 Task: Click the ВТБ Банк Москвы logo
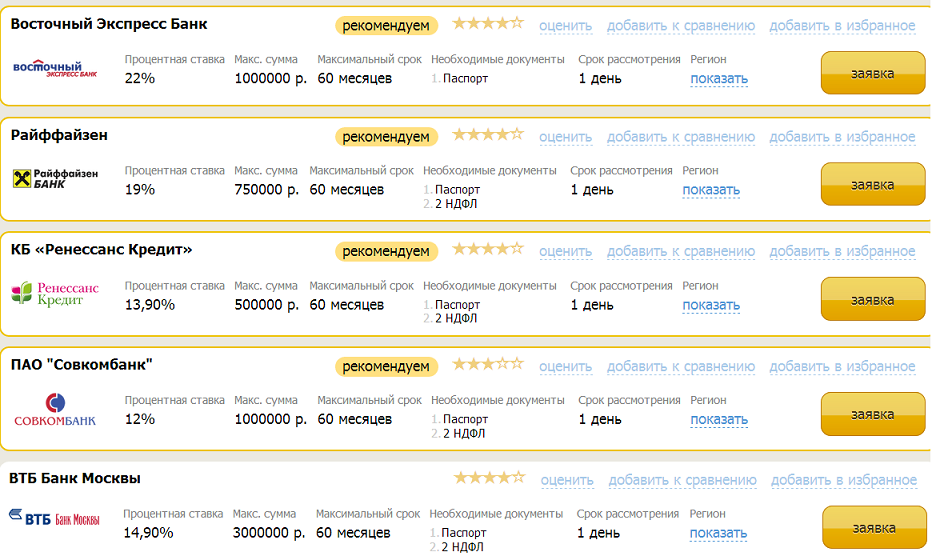coord(55,519)
